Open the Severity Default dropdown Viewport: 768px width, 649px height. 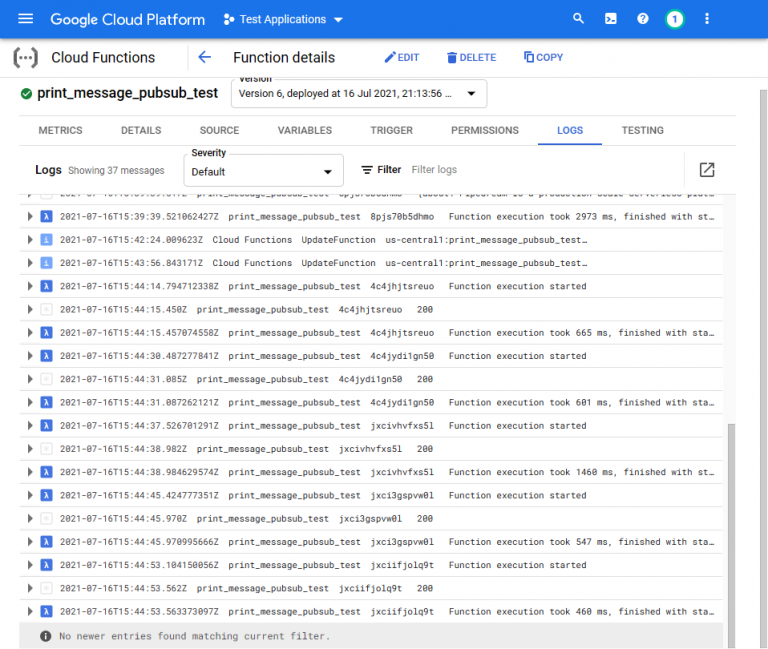[263, 171]
